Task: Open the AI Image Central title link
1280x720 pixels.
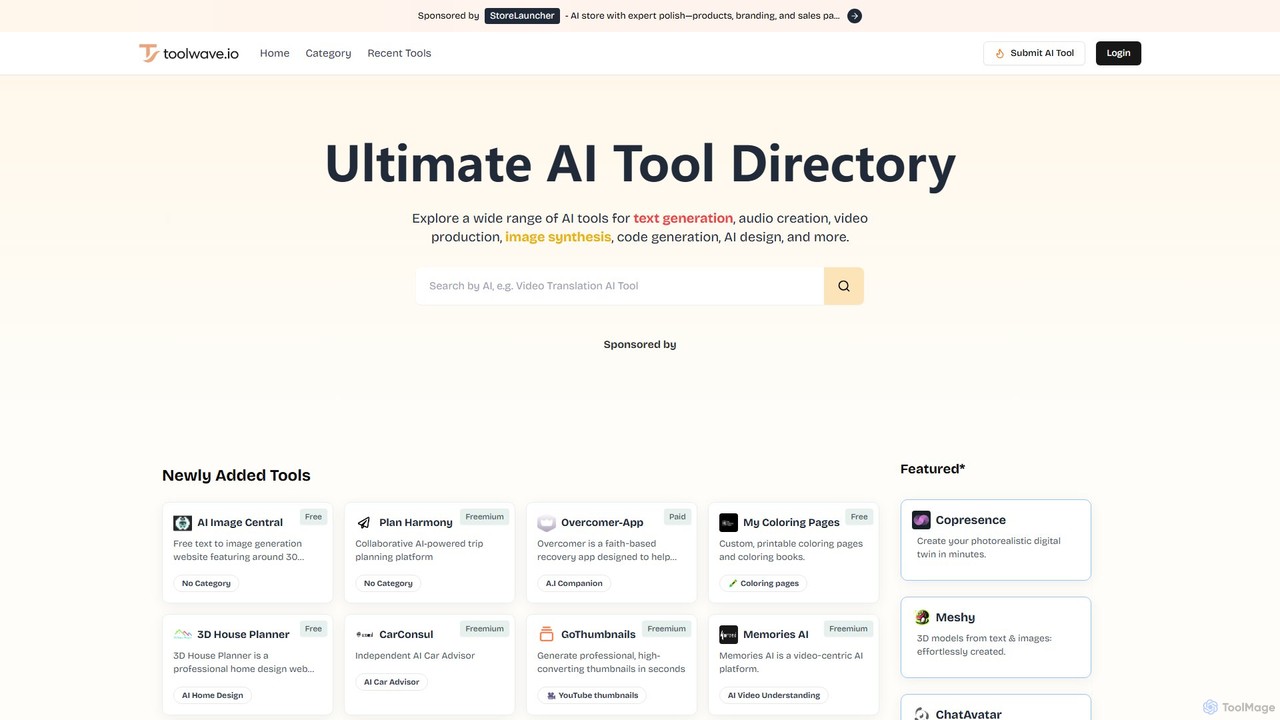Action: click(240, 523)
